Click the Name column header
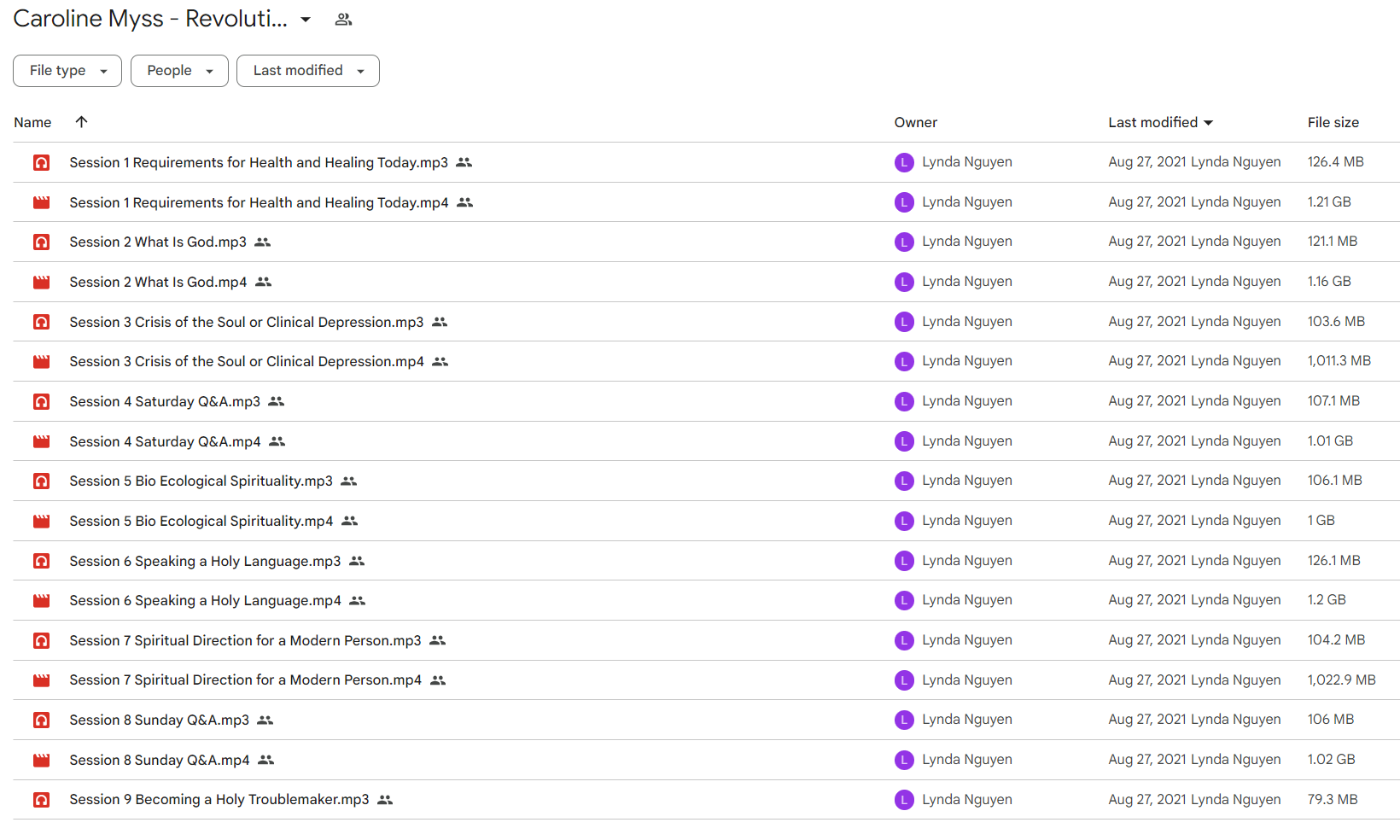 (32, 122)
